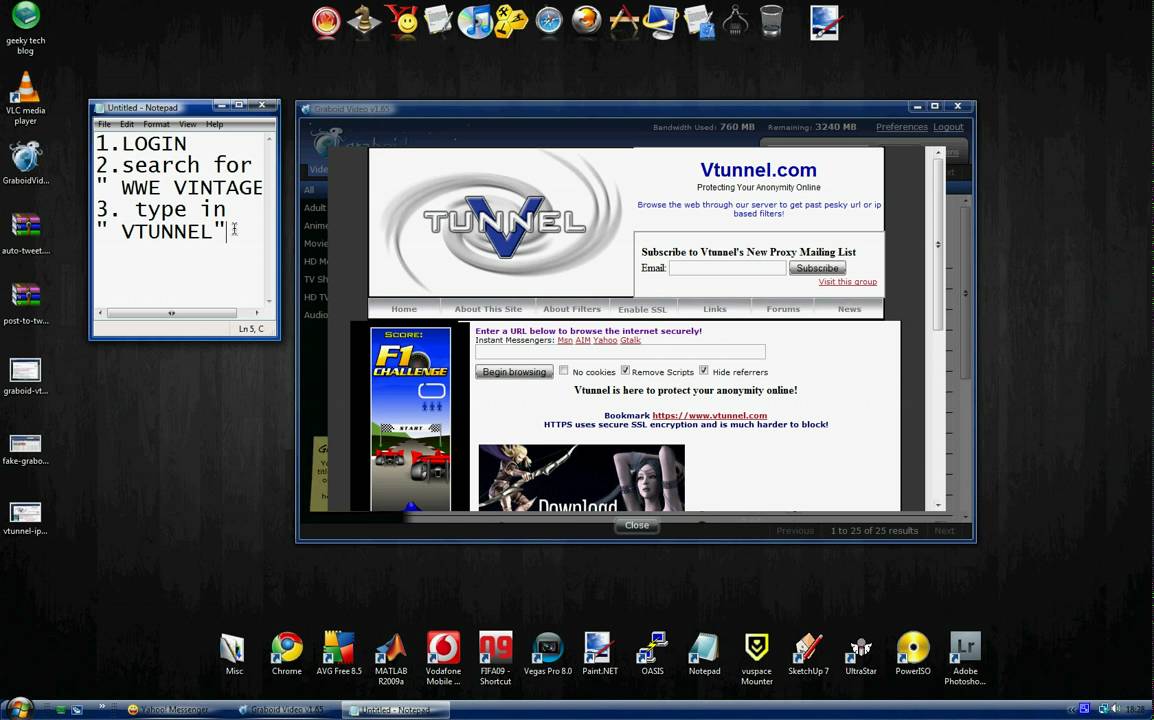Uncheck the Remove Scripts checkbox

[x=625, y=370]
